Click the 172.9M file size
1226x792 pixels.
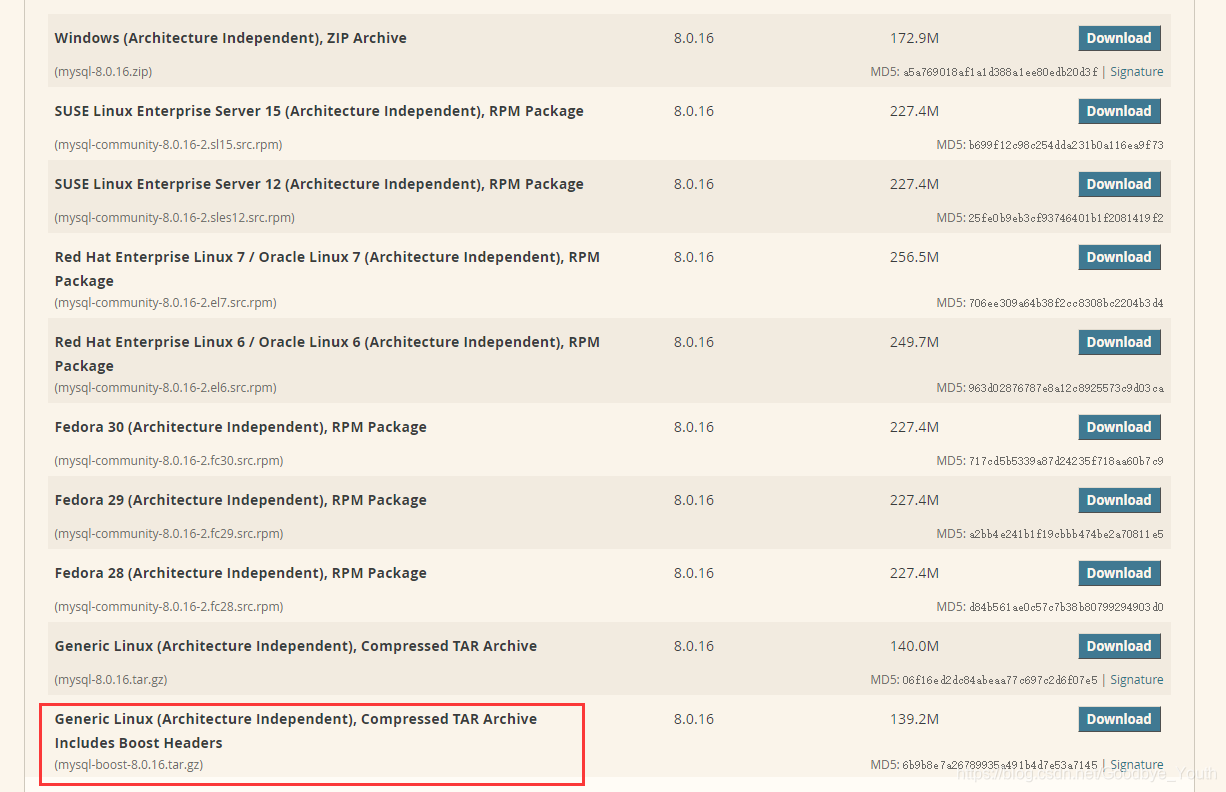[x=914, y=38]
